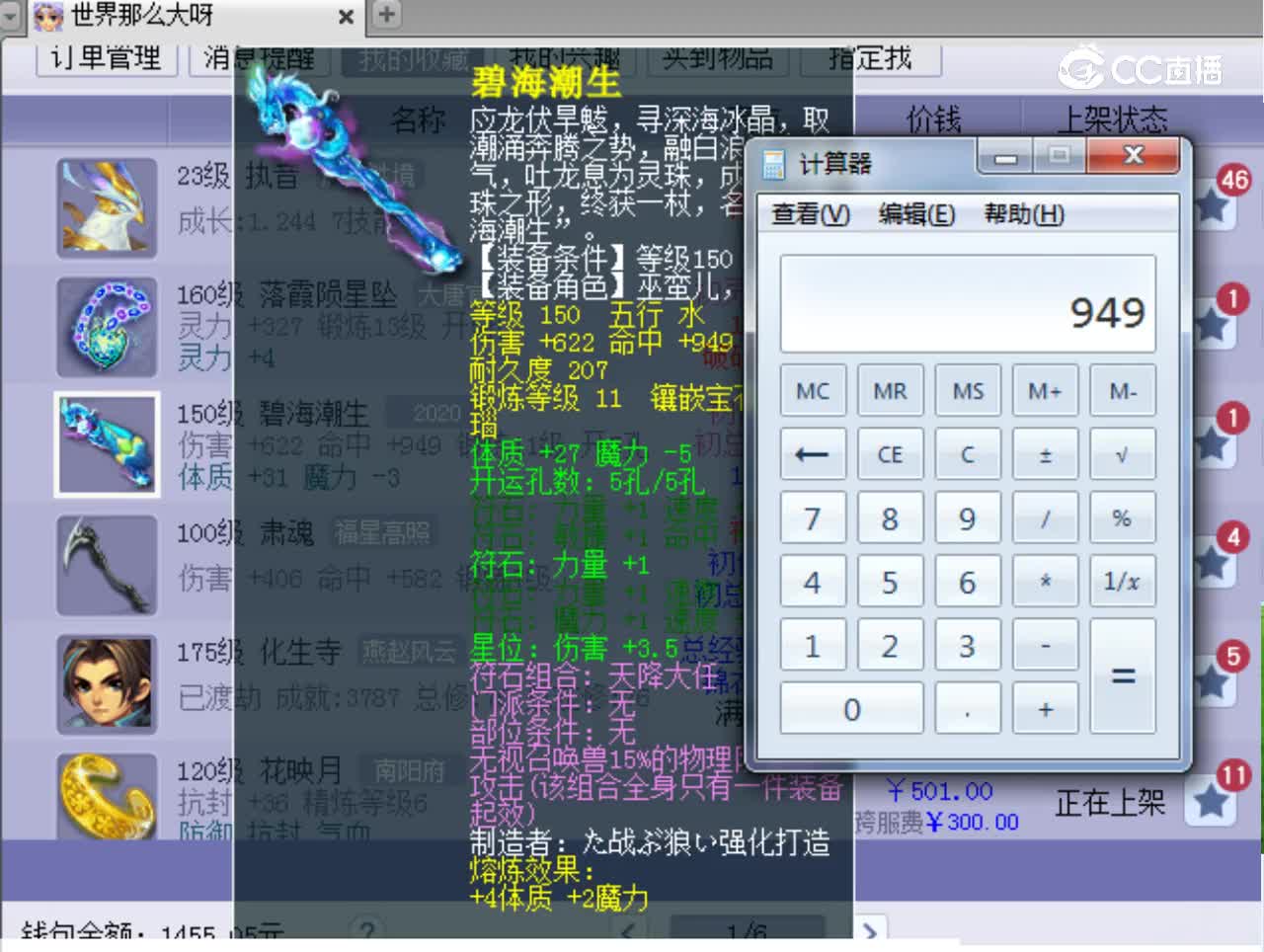Click the calculator display showing 949
Image resolution: width=1264 pixels, height=952 pixels.
[x=968, y=303]
